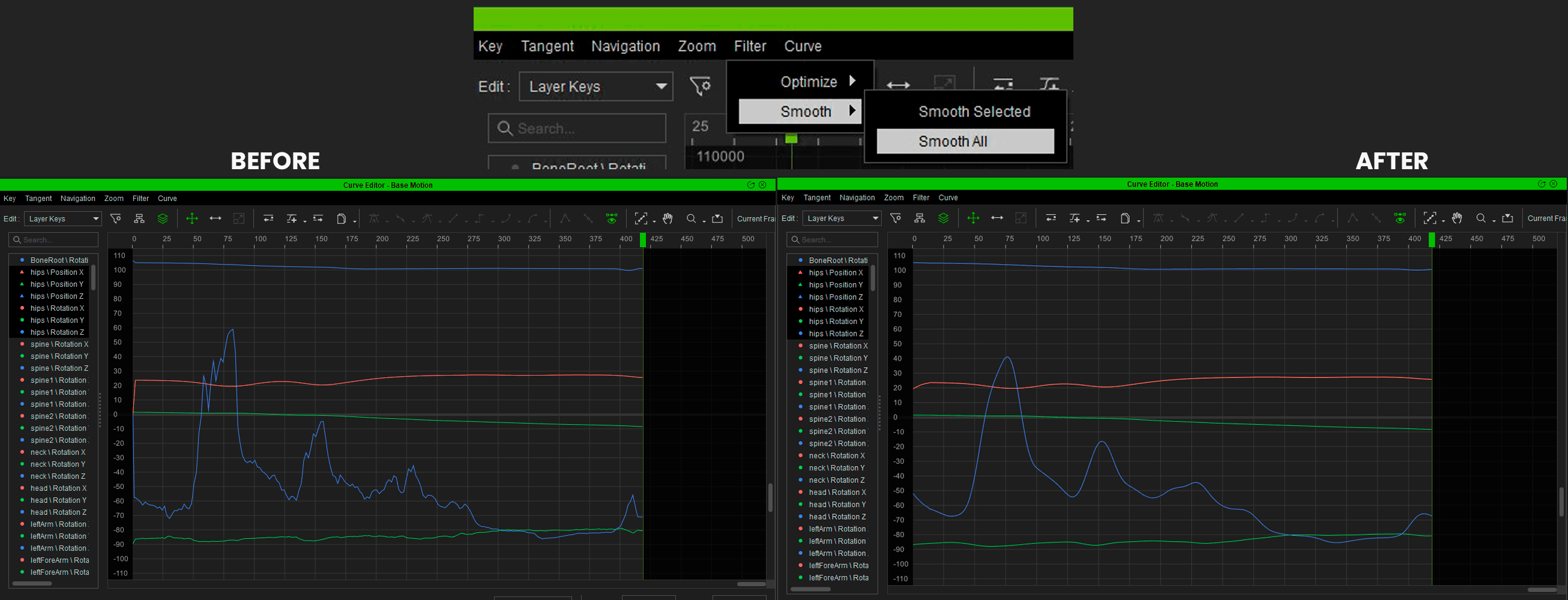This screenshot has width=1568, height=600.
Task: Select the hips \ Rotation X track in the BEFORE list
Action: pos(57,308)
